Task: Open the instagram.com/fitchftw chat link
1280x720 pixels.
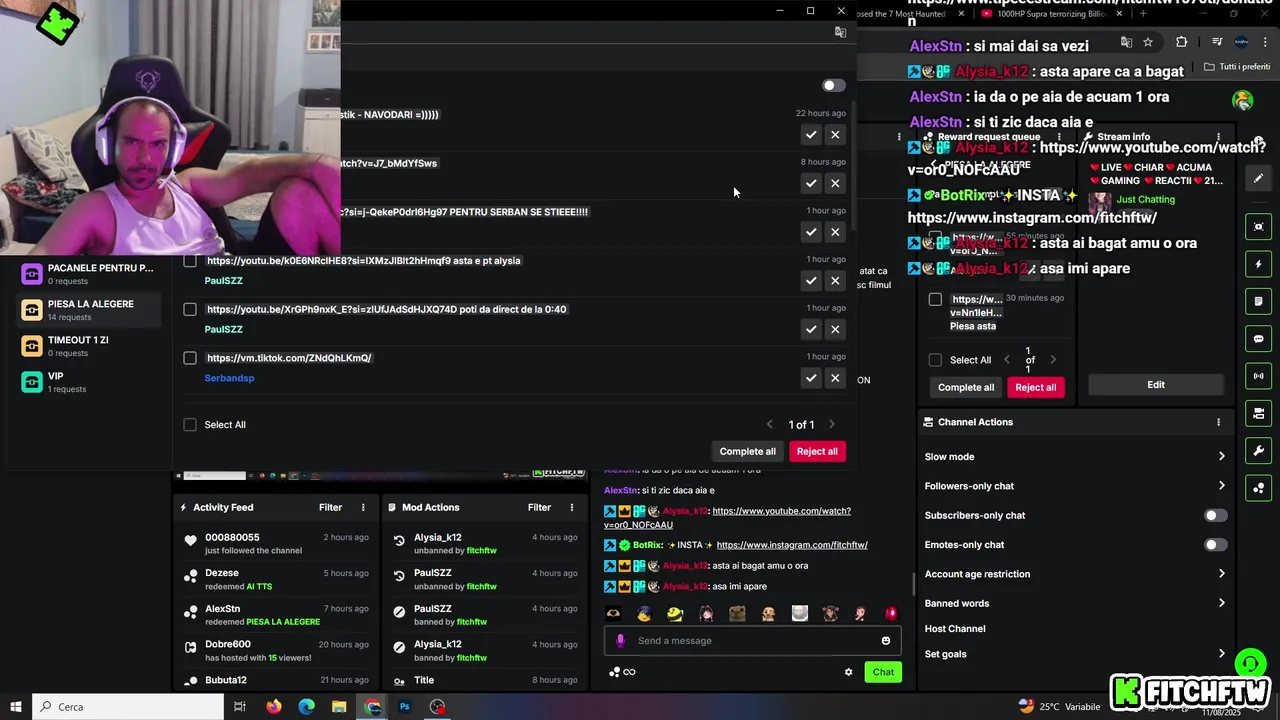Action: (x=792, y=545)
